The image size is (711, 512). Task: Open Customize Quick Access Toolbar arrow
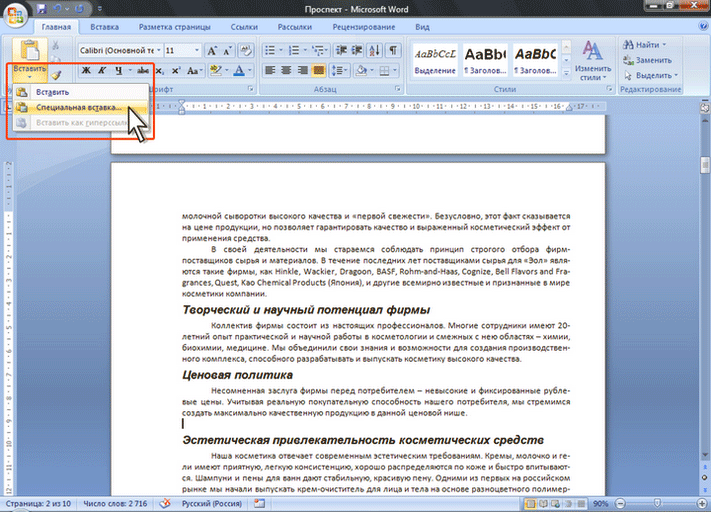100,9
